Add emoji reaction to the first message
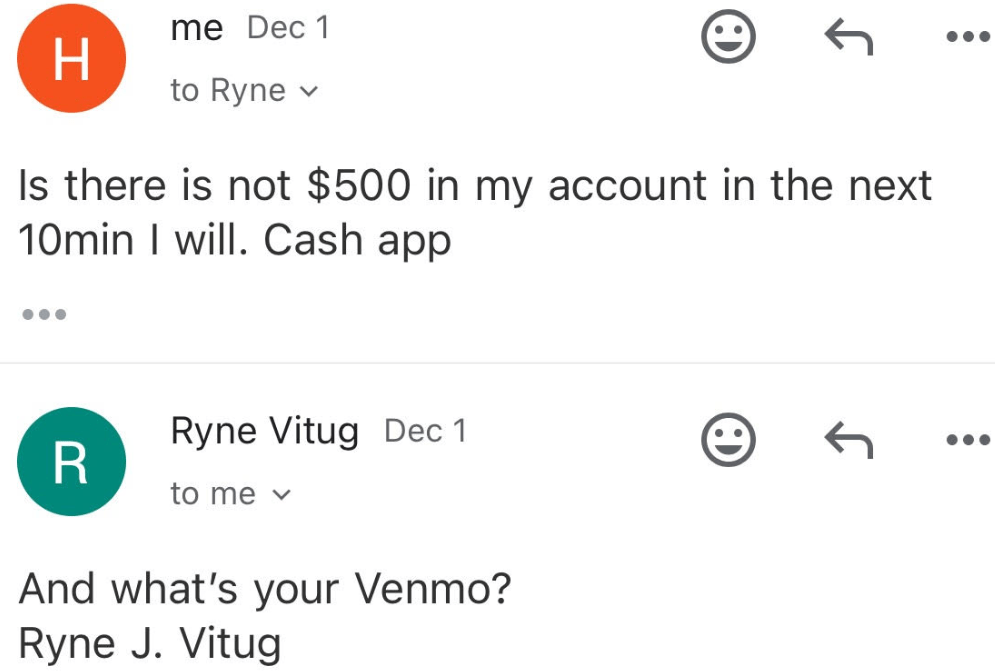The image size is (995, 672). pyautogui.click(x=728, y=39)
